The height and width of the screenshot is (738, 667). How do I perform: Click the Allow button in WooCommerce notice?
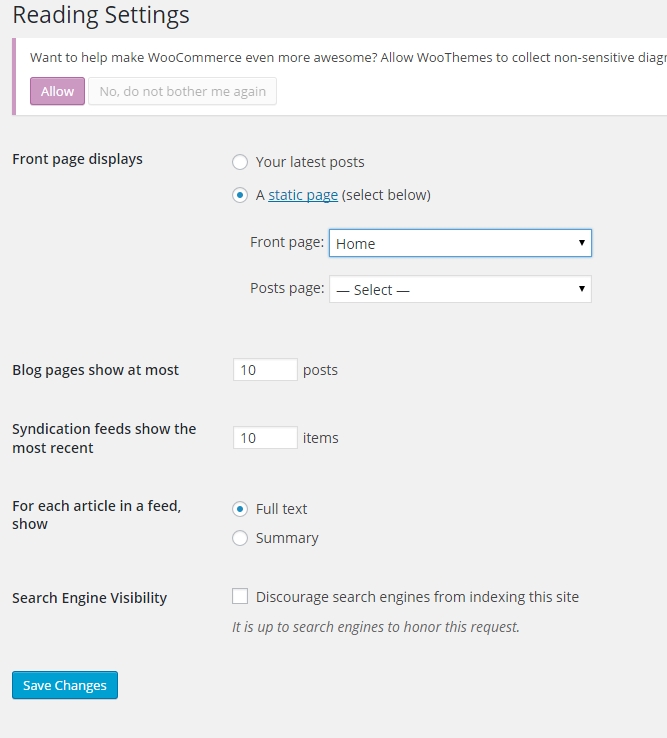(x=57, y=91)
